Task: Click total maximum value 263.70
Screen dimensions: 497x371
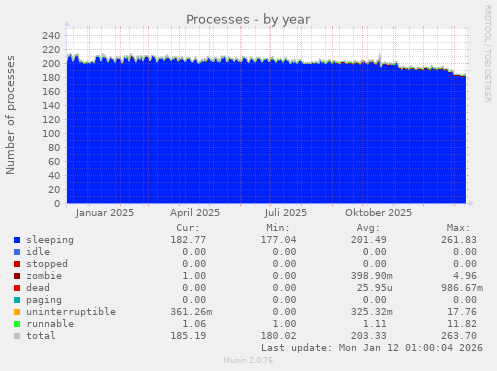Action: pyautogui.click(x=459, y=336)
